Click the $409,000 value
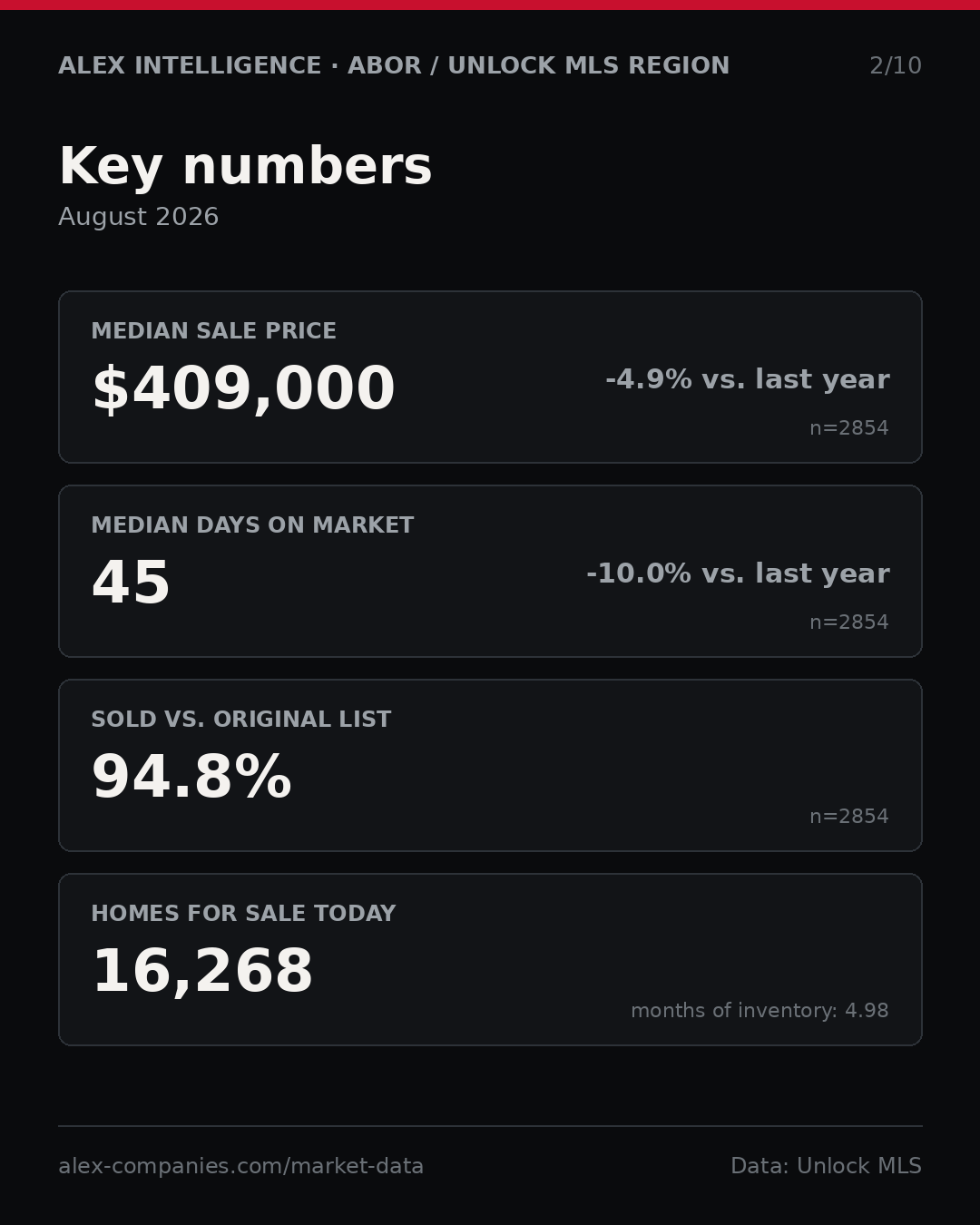Screen dimensions: 980x1225 click(243, 389)
